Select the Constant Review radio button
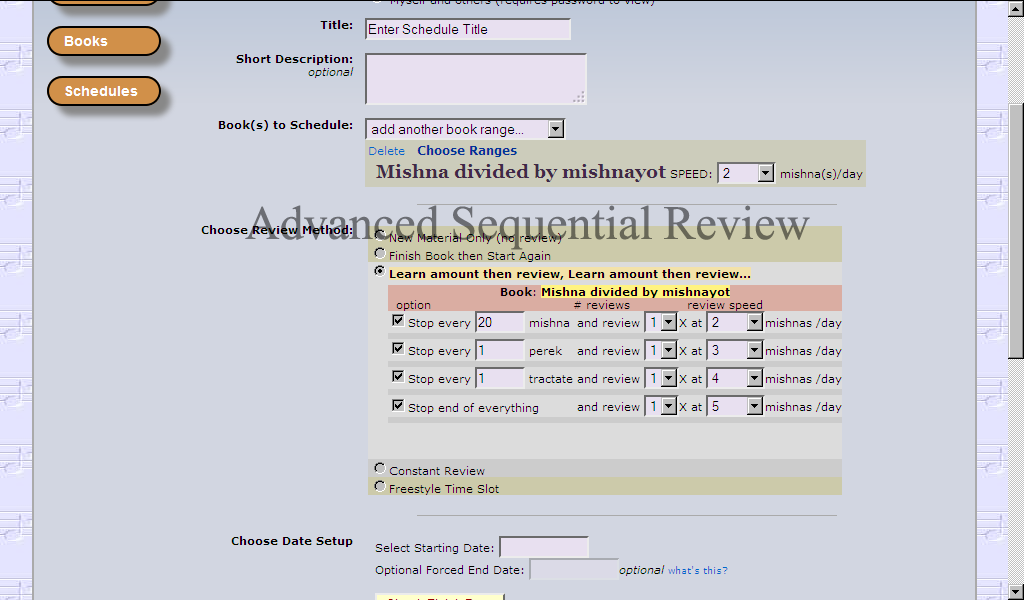 tap(380, 468)
